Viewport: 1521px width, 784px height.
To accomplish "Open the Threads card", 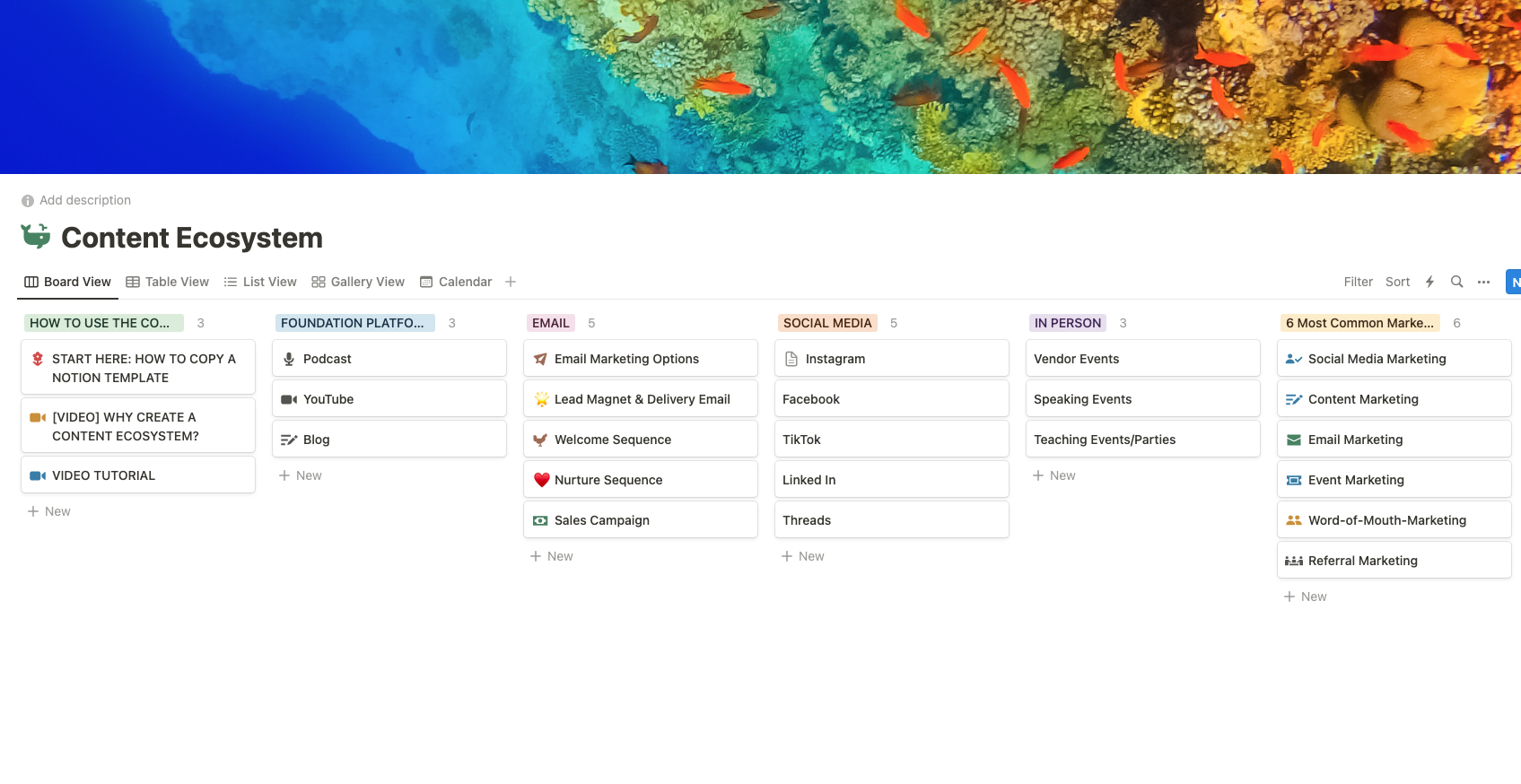I will pyautogui.click(x=892, y=520).
